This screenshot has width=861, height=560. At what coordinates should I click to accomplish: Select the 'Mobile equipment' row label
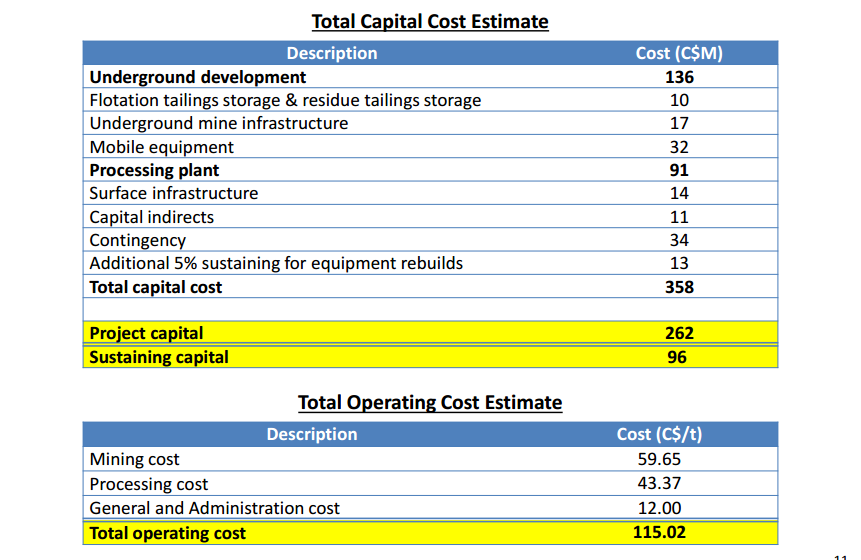pyautogui.click(x=161, y=147)
